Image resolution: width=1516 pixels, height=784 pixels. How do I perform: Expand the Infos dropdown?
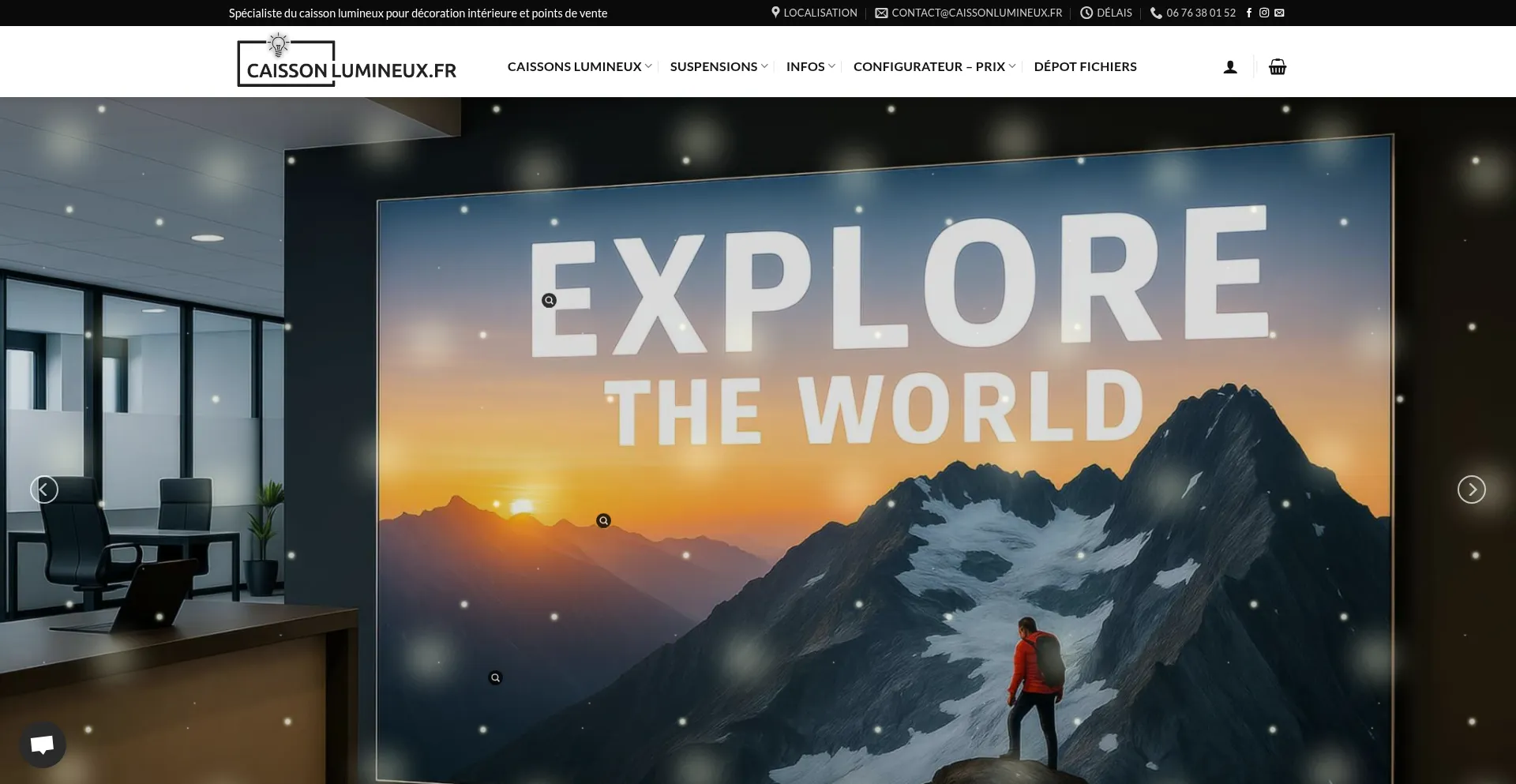[810, 67]
